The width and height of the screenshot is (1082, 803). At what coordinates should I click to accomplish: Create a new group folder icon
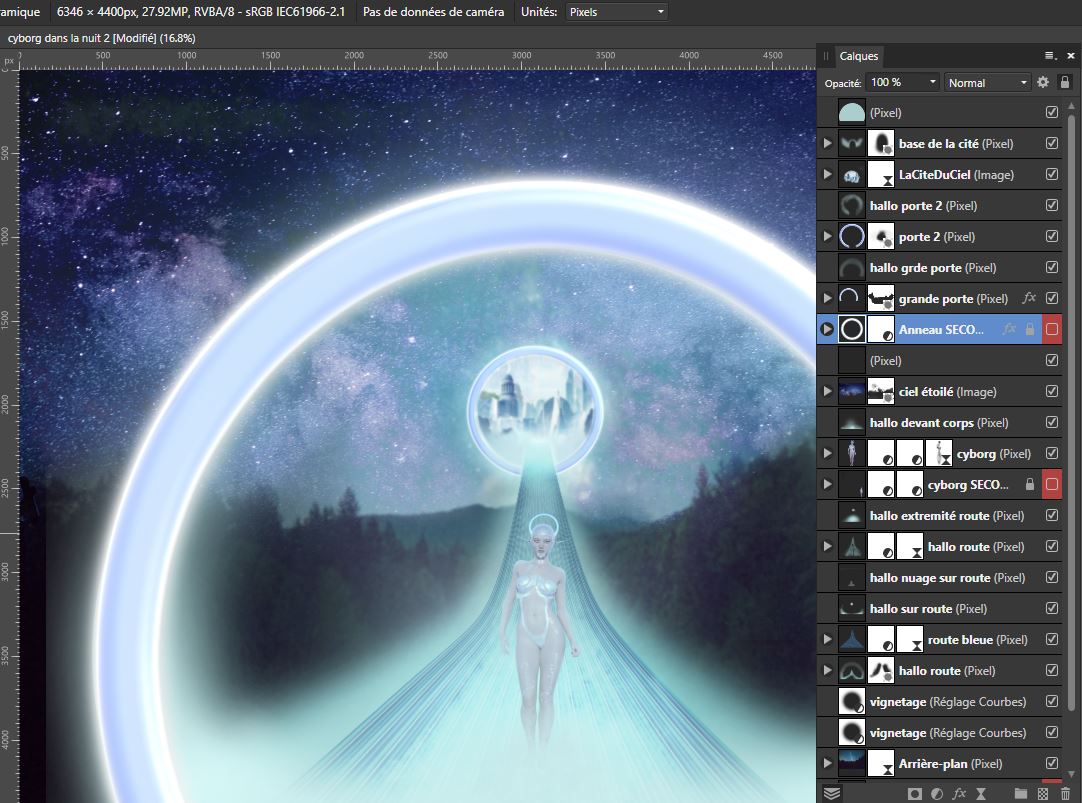coord(1021,794)
